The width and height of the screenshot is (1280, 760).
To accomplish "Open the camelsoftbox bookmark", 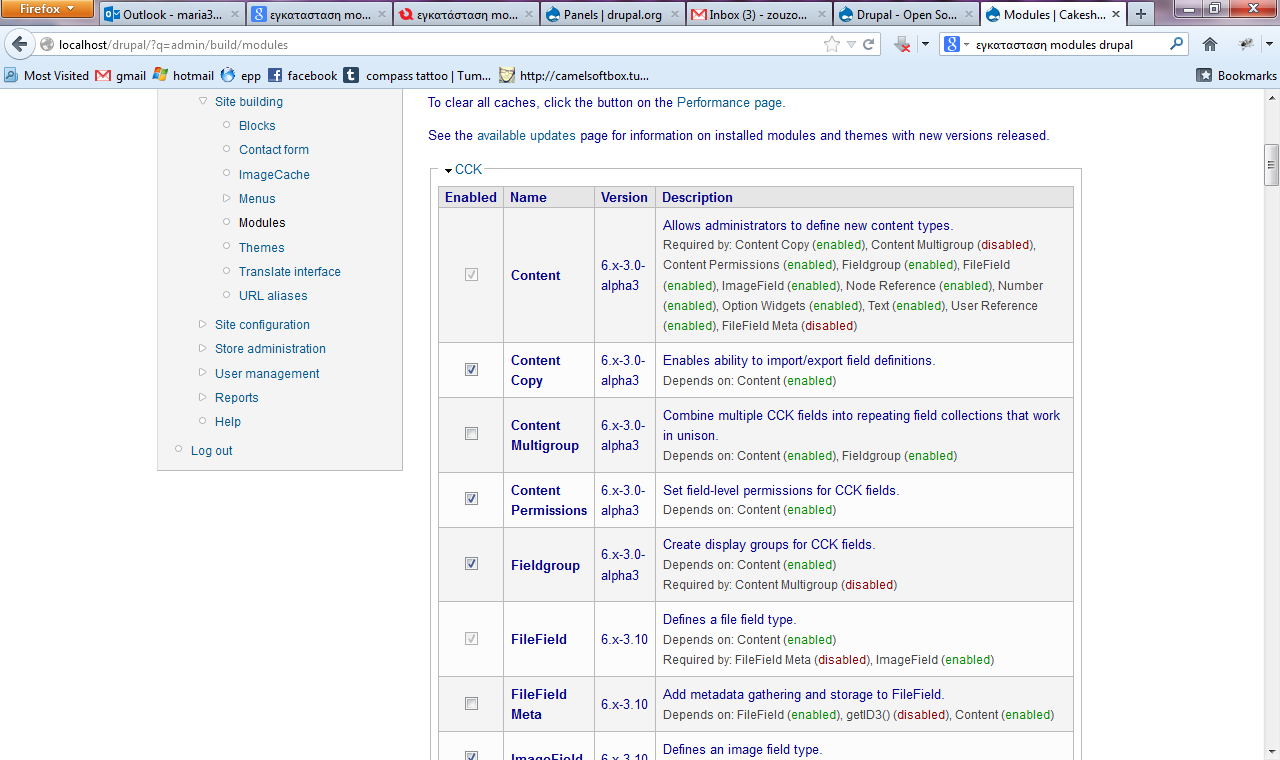I will click(x=574, y=75).
